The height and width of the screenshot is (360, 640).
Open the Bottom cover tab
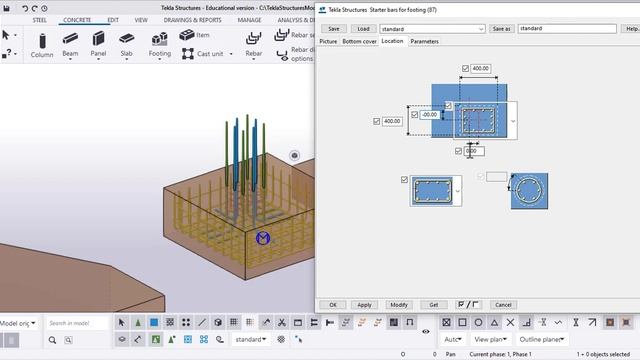tap(359, 41)
